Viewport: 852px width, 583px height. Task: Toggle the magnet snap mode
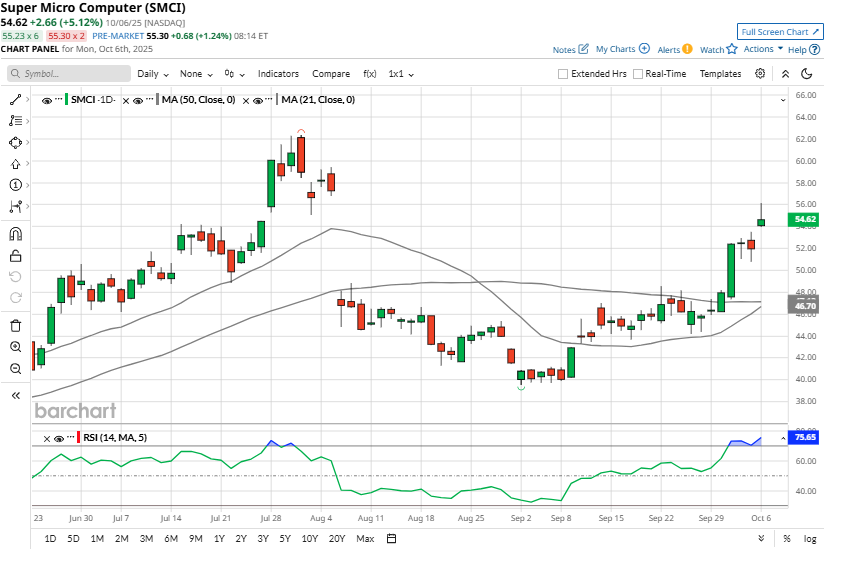coord(15,234)
